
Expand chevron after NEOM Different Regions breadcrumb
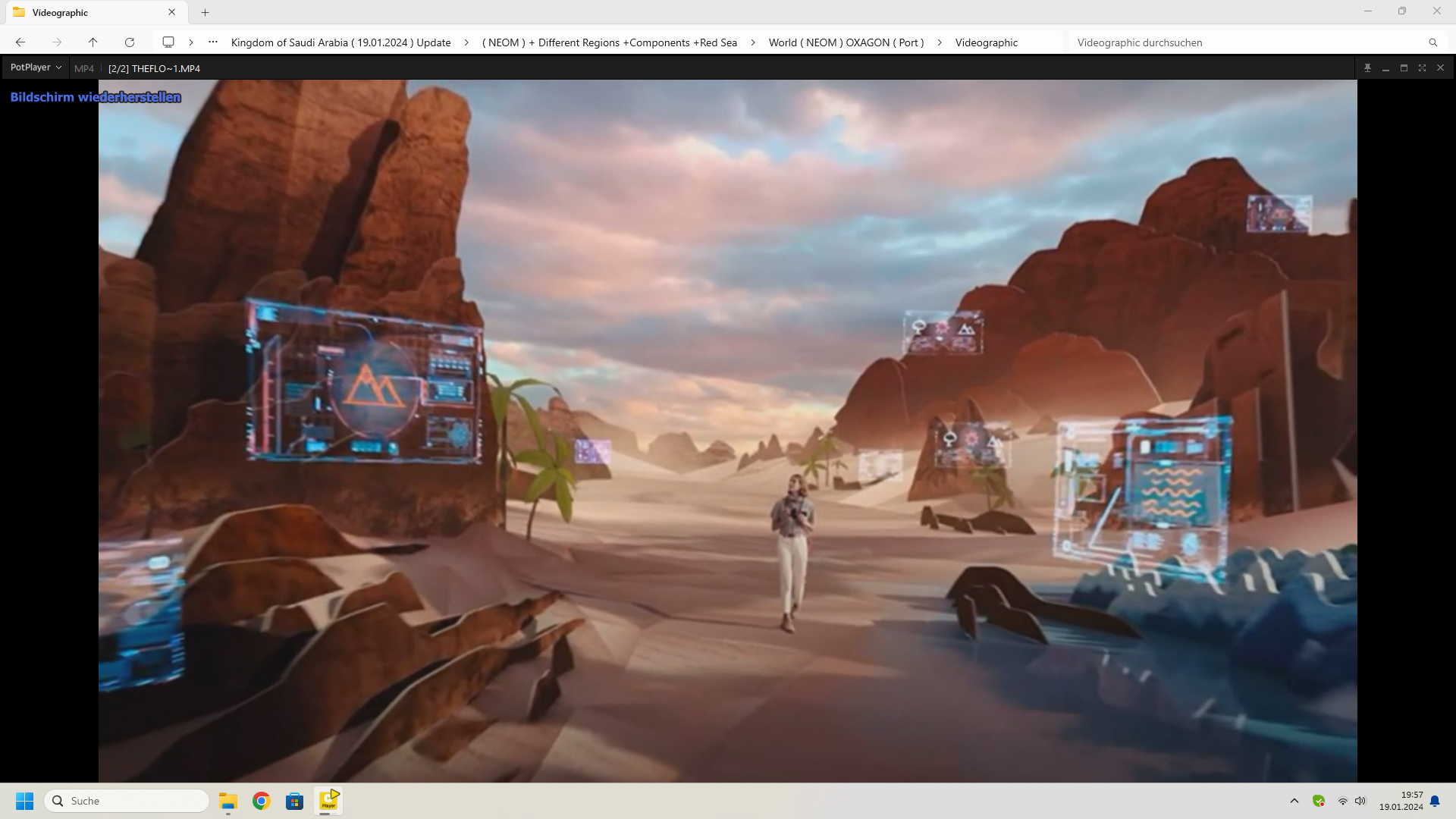pos(753,42)
